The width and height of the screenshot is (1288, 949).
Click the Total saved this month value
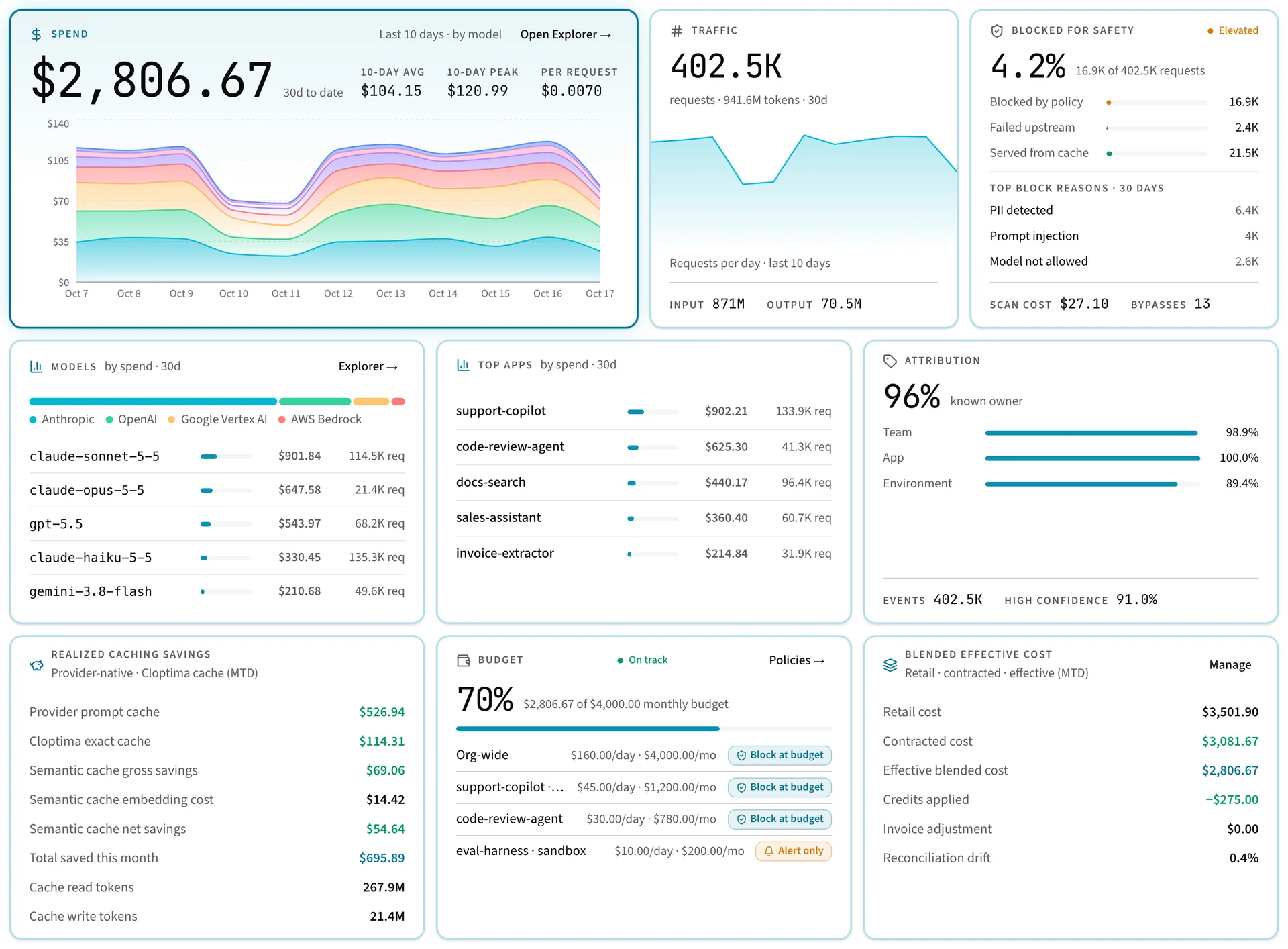[x=382, y=858]
